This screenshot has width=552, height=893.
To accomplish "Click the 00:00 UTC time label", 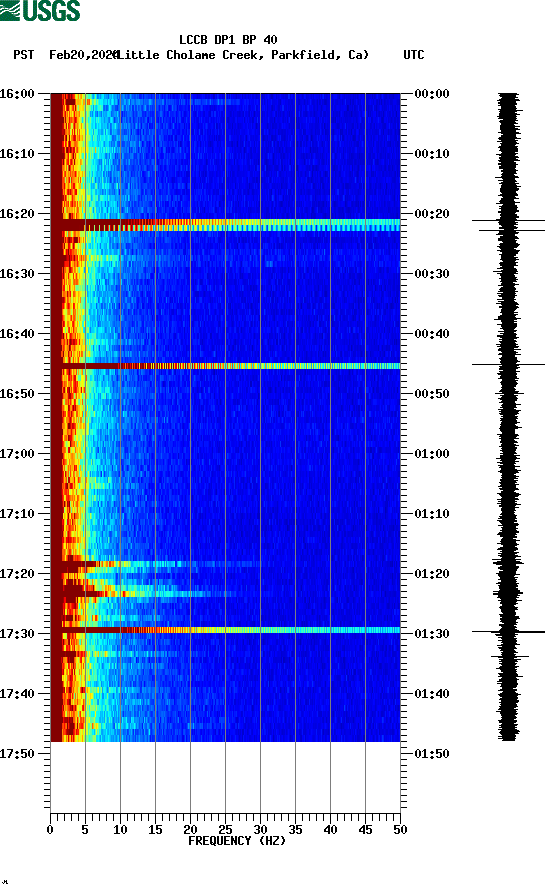I will [x=432, y=93].
